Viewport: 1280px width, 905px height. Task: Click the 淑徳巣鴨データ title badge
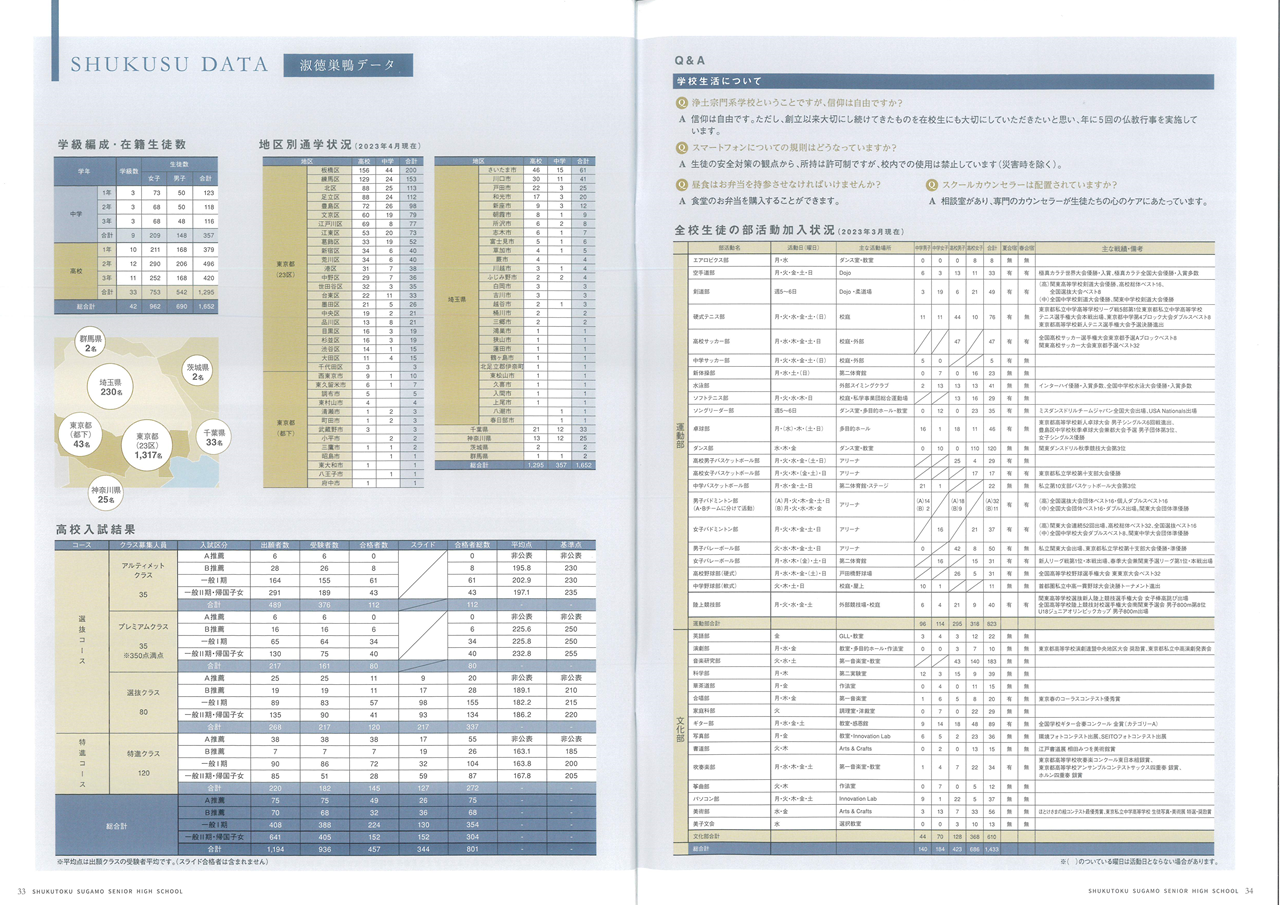tap(346, 65)
